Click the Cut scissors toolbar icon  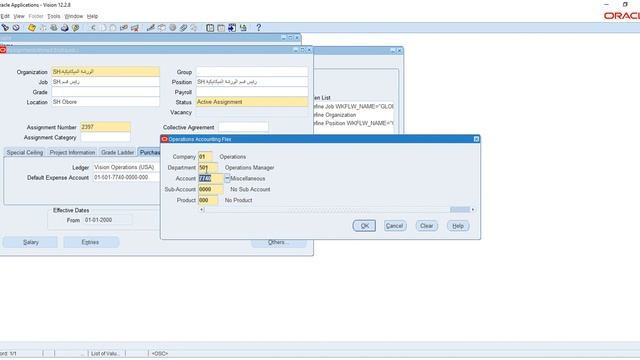93,28
